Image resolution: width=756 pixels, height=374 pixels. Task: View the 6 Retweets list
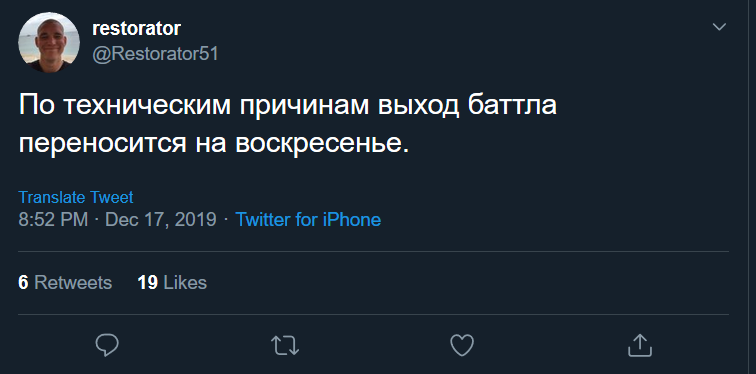(65, 282)
